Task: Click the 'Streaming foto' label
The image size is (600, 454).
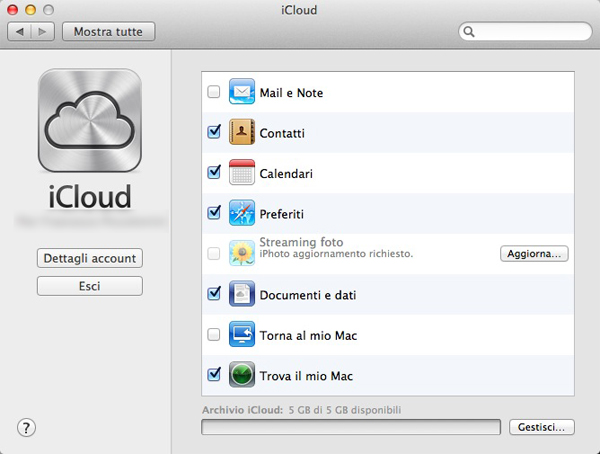Action: pyautogui.click(x=302, y=242)
